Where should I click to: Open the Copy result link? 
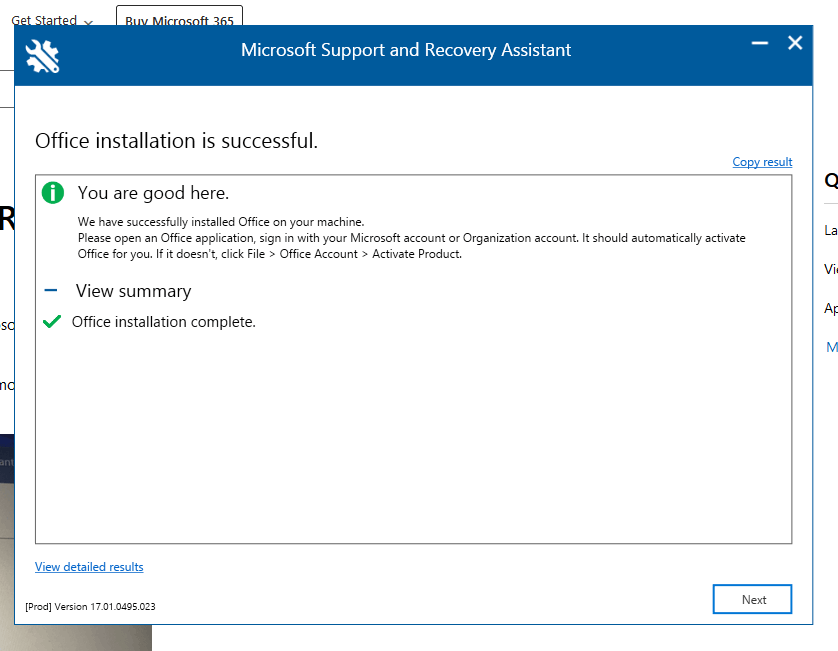(x=762, y=162)
